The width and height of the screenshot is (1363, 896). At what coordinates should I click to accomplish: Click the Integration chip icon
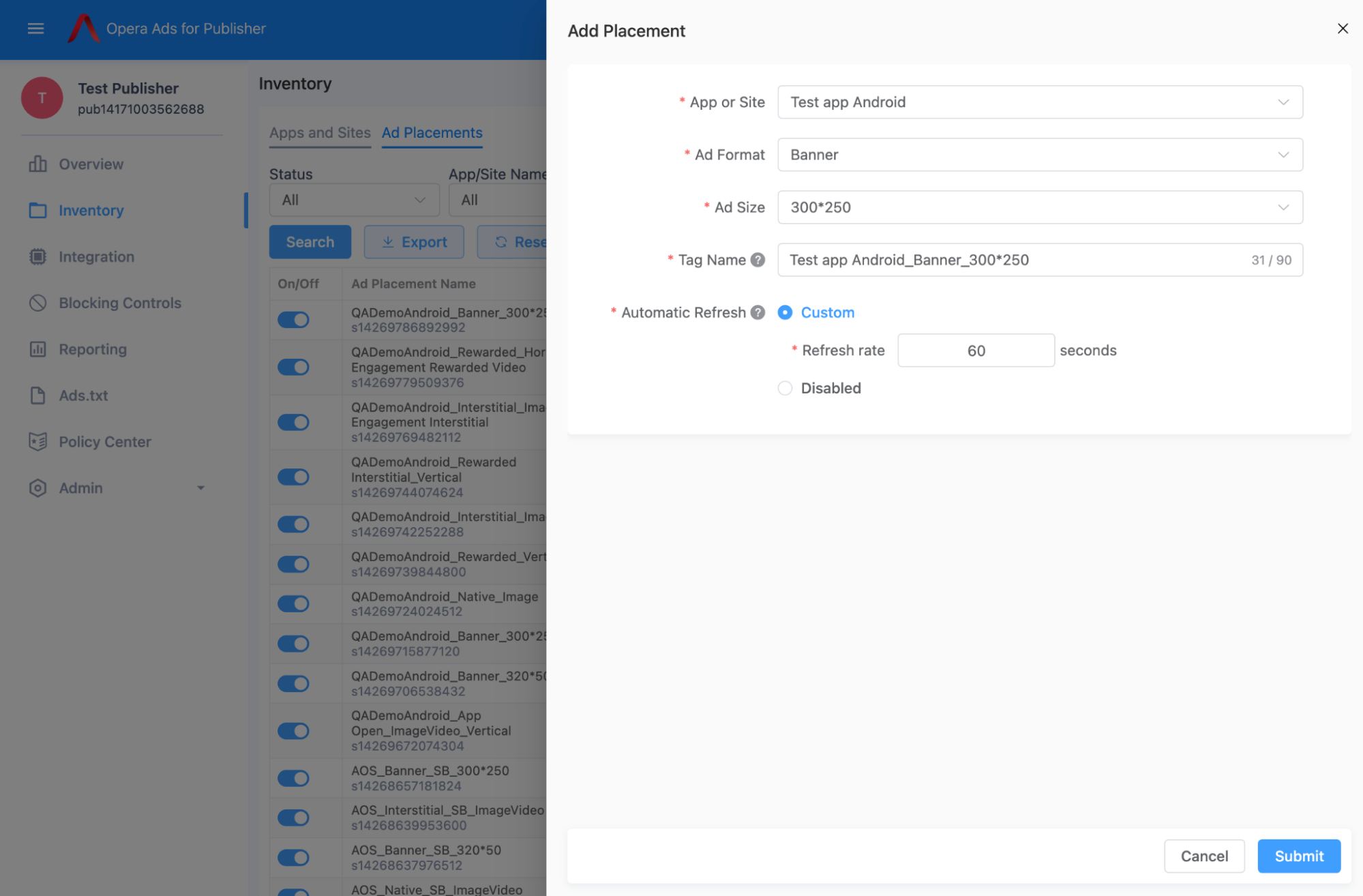(38, 257)
